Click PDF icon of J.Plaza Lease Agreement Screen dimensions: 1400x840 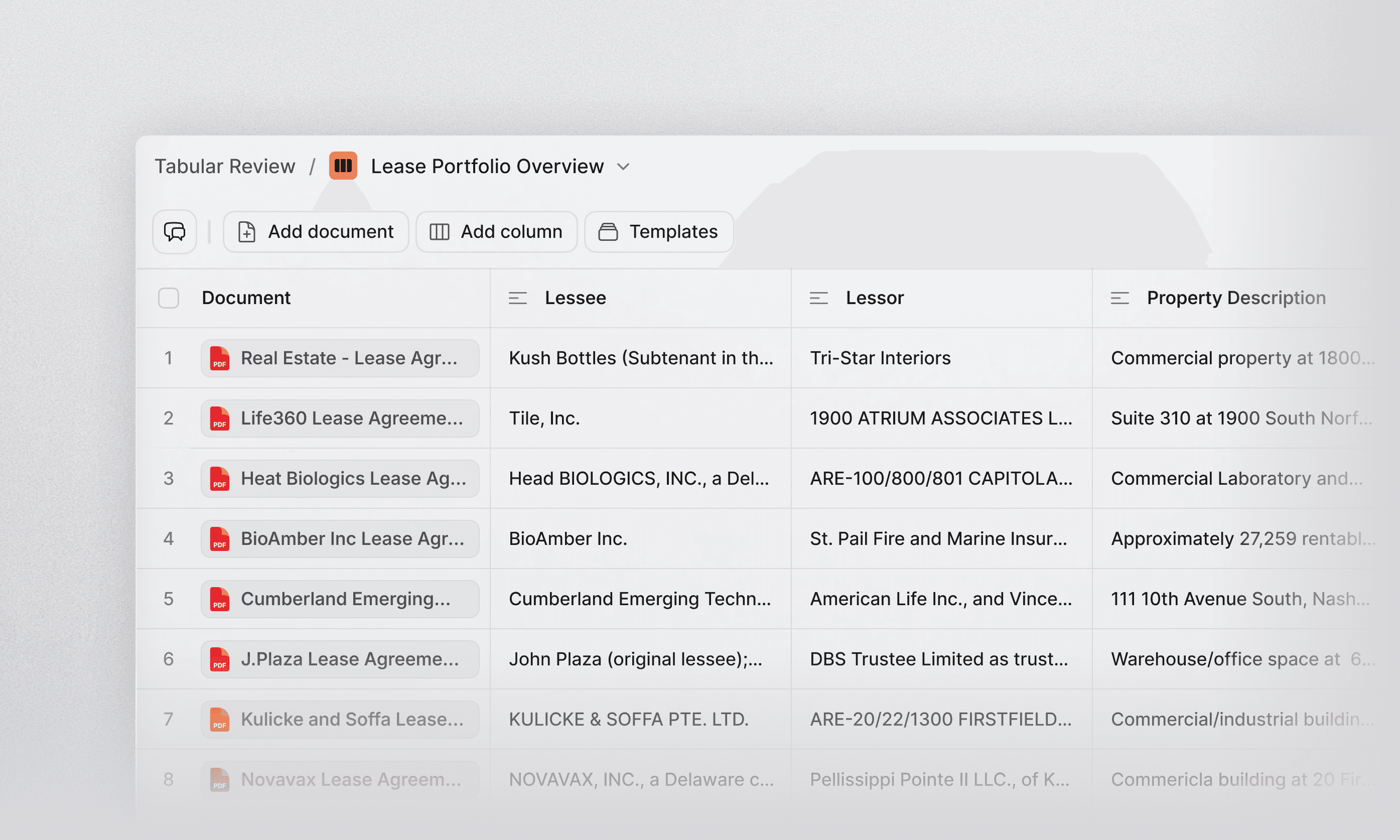[220, 659]
